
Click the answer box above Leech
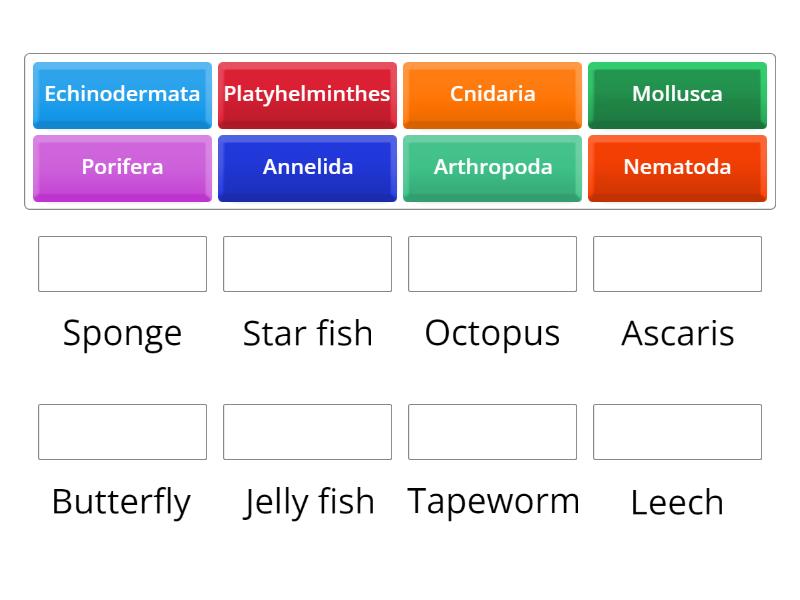coord(677,432)
